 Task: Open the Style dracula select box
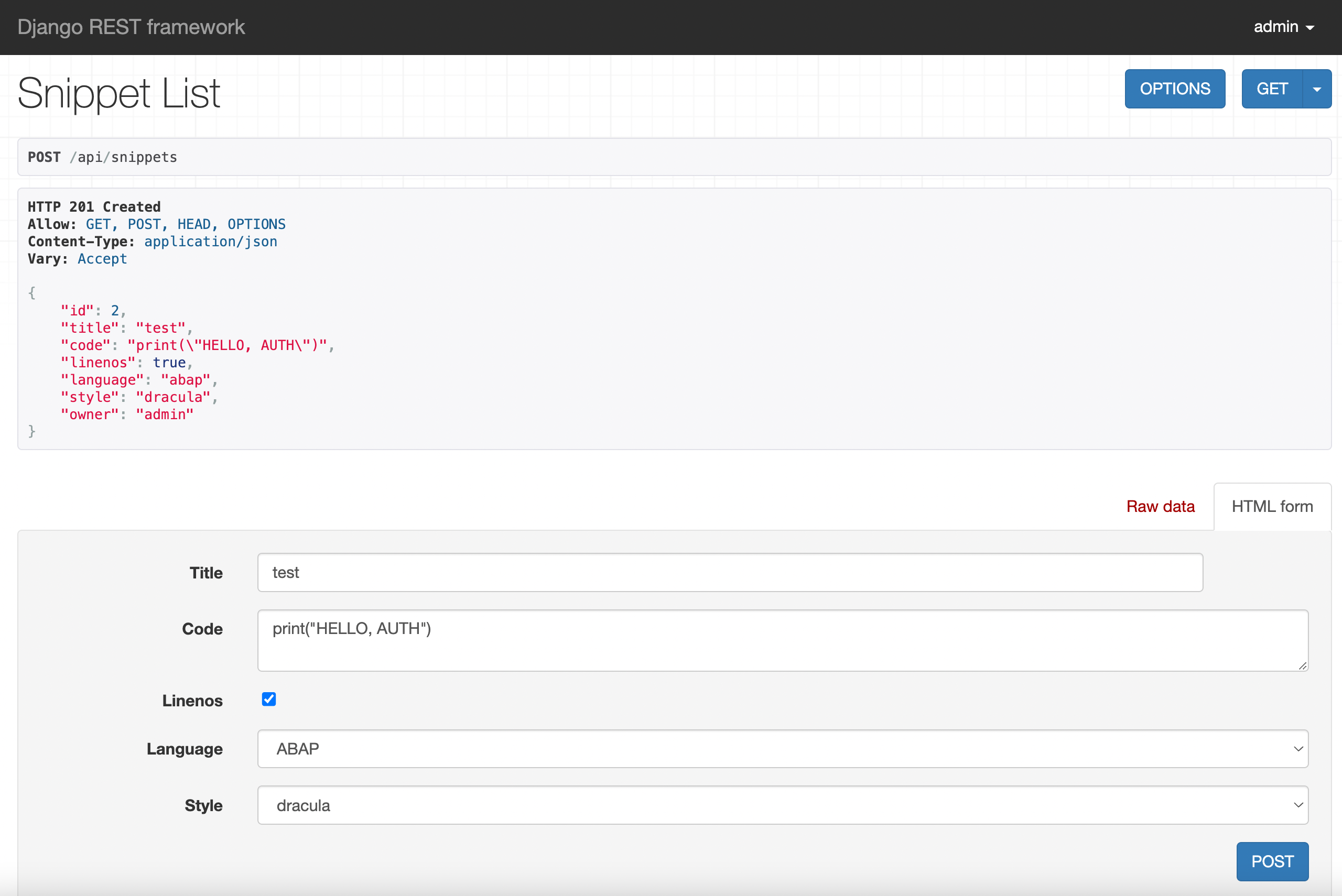[782, 805]
